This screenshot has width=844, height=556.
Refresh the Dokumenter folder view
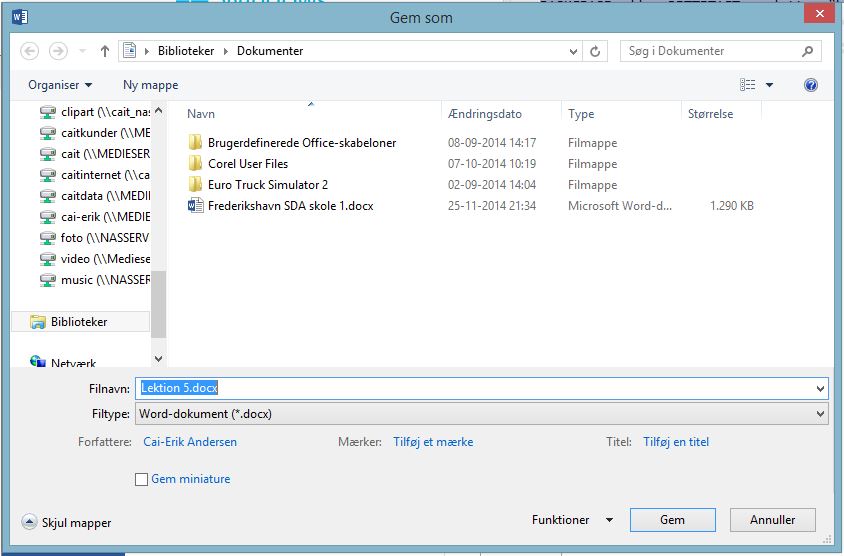click(595, 51)
